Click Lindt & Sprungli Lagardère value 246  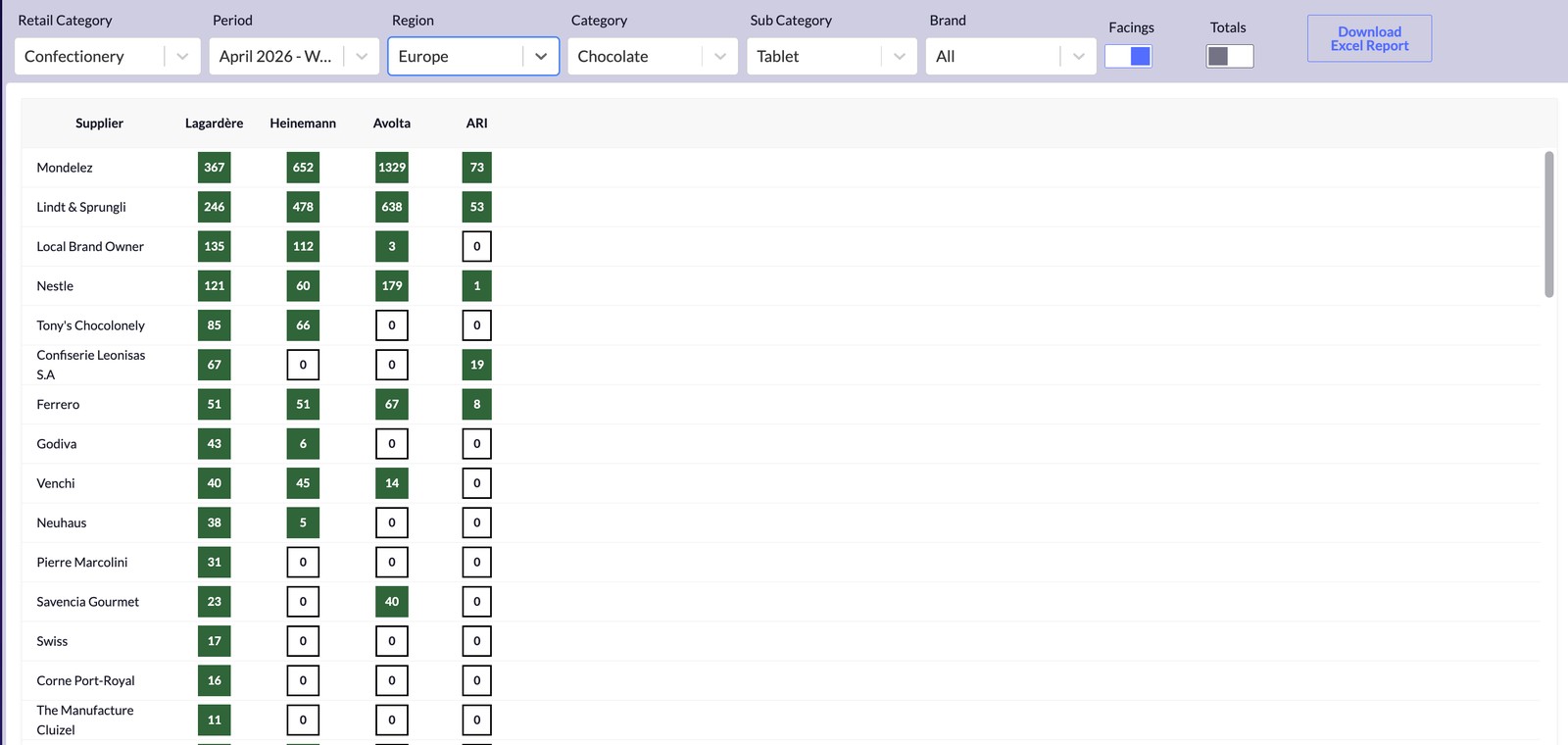[214, 207]
